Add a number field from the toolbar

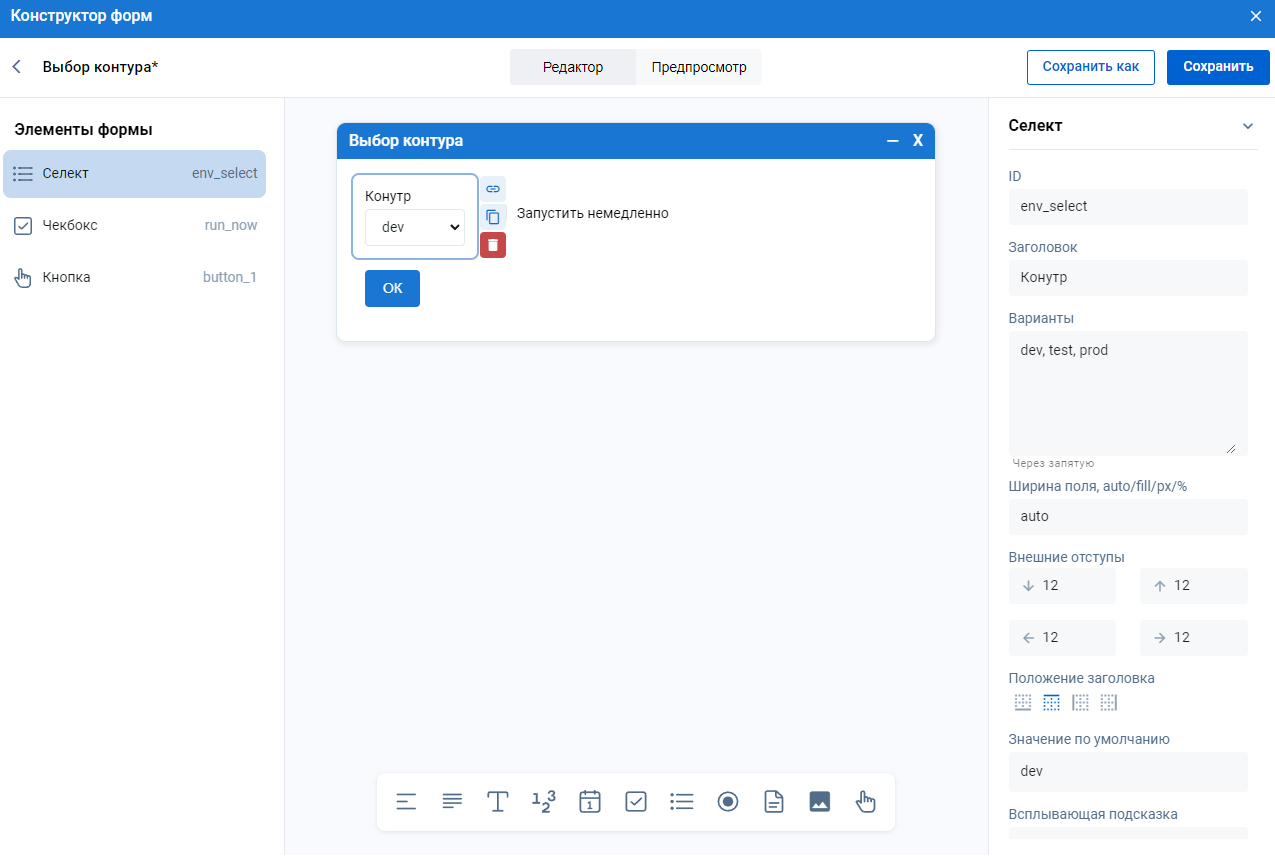tap(543, 802)
